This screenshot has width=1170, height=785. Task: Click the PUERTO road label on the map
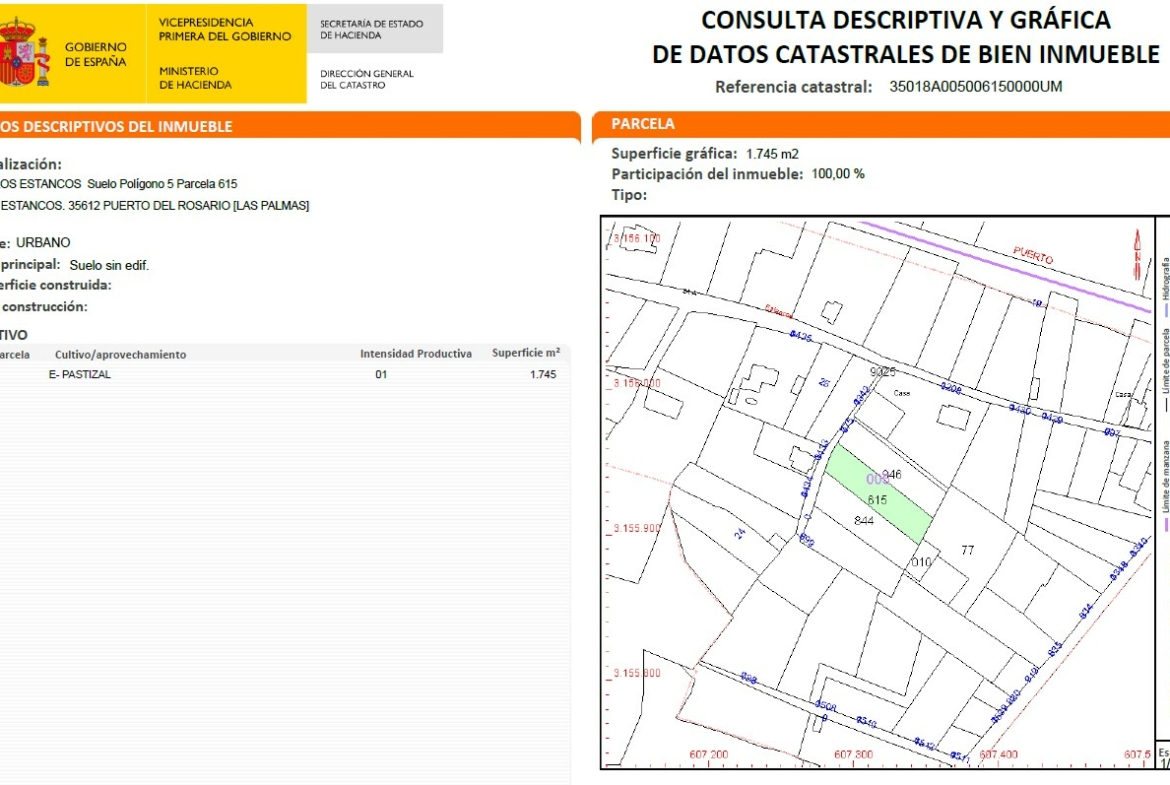pyautogui.click(x=1032, y=255)
